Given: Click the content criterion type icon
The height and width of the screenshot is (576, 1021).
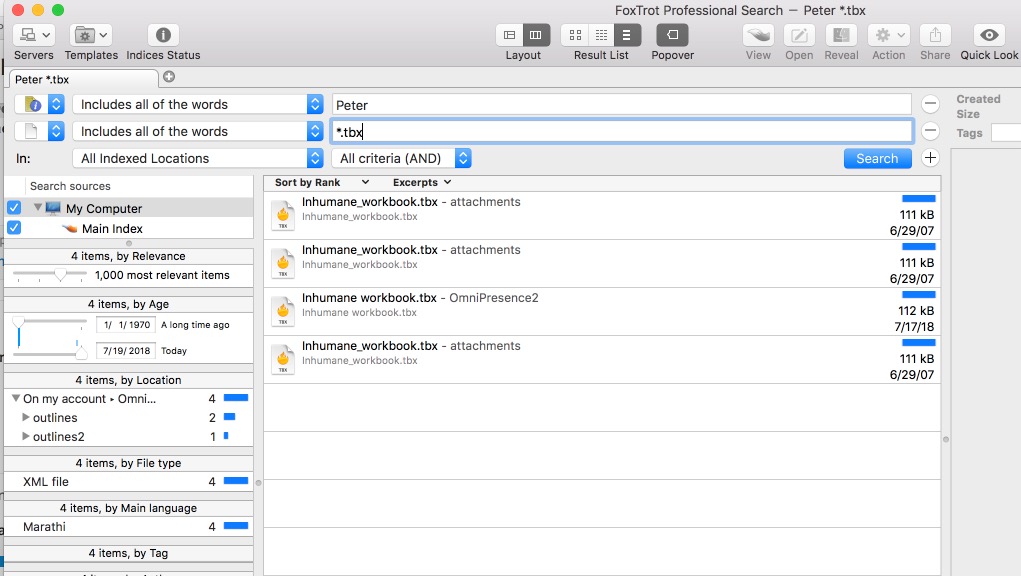Looking at the screenshot, I should tap(33, 104).
